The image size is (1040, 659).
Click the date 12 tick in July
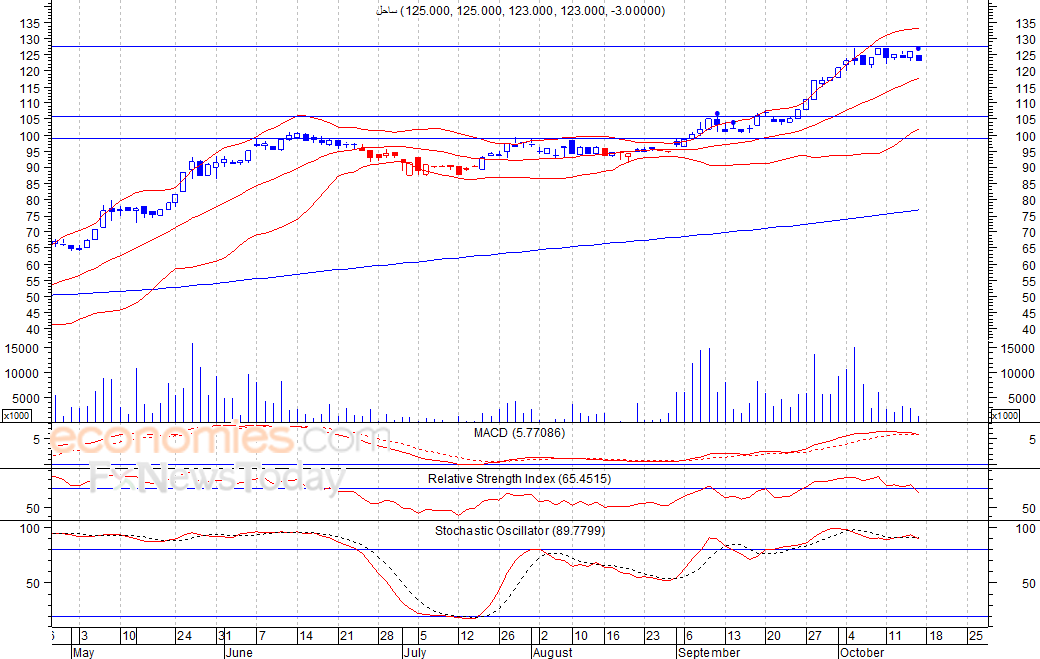pos(467,636)
